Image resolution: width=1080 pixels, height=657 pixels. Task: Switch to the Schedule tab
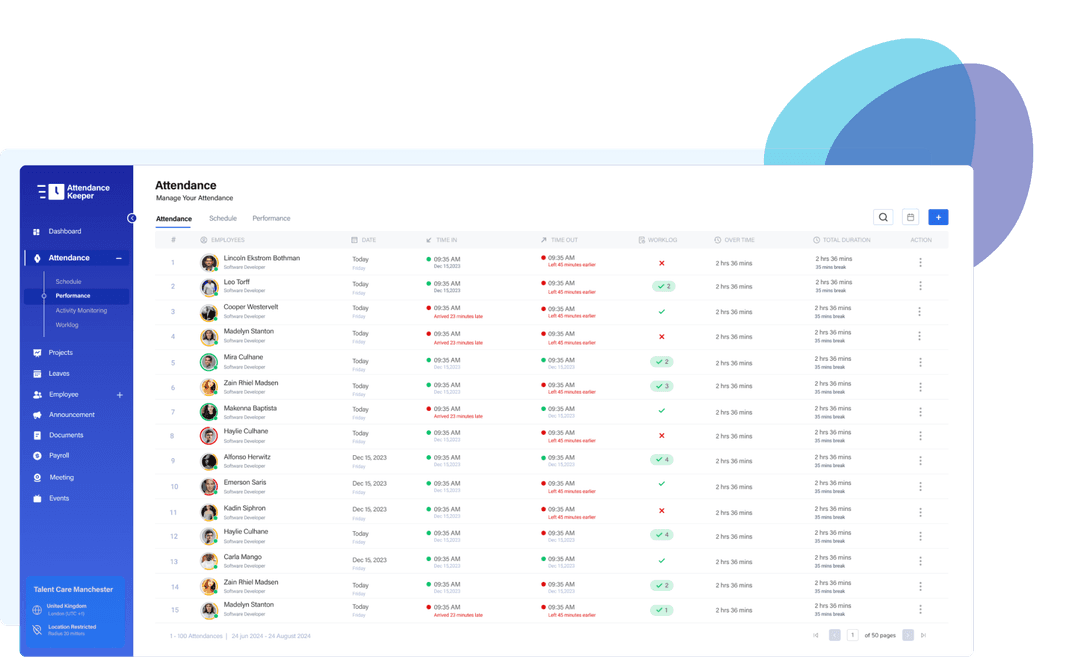click(222, 218)
